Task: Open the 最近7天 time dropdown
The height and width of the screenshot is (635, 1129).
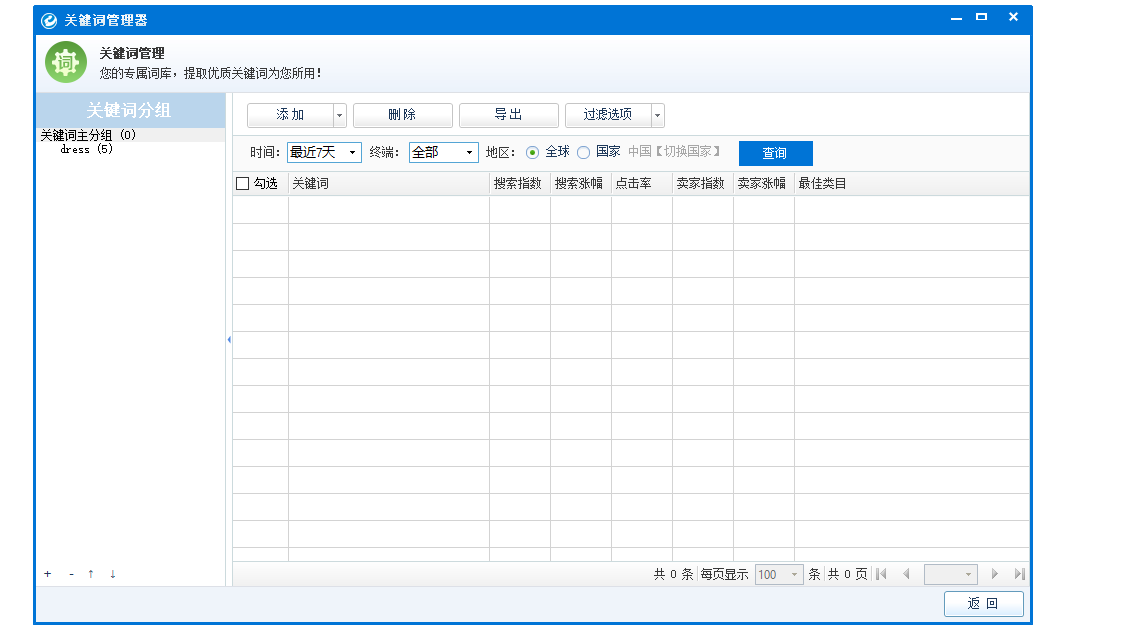Action: point(352,152)
